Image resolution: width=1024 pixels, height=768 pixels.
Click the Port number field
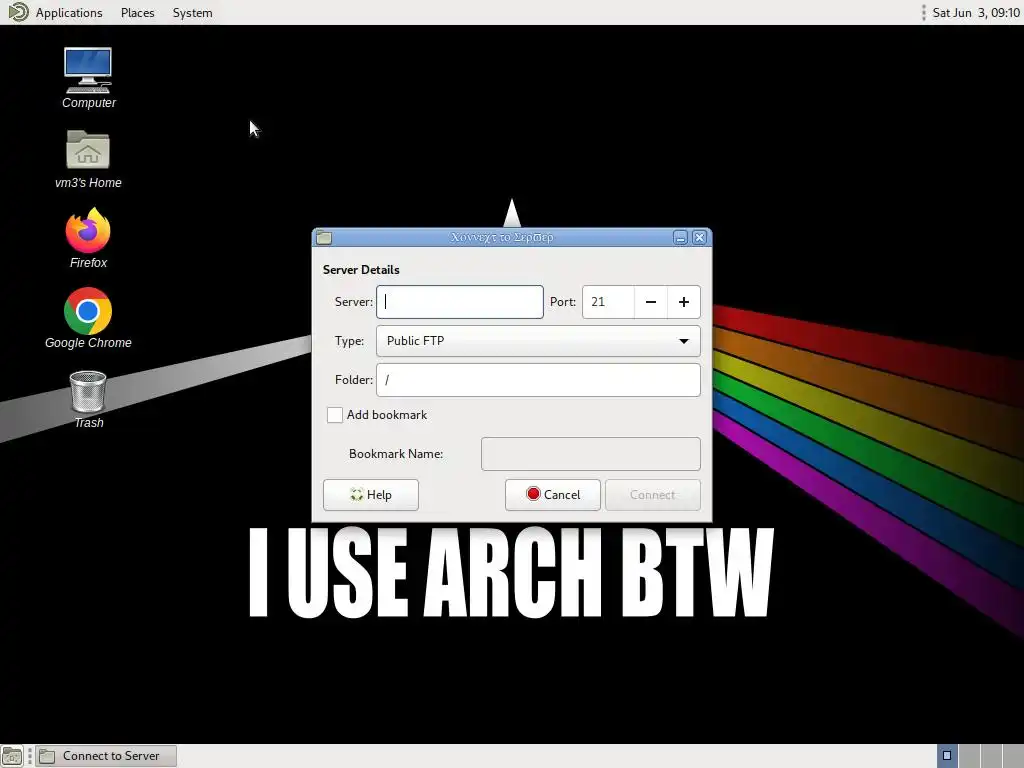point(608,302)
